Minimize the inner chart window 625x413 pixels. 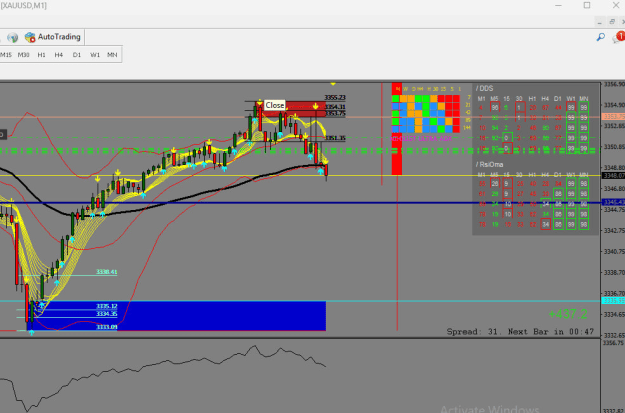click(599, 22)
